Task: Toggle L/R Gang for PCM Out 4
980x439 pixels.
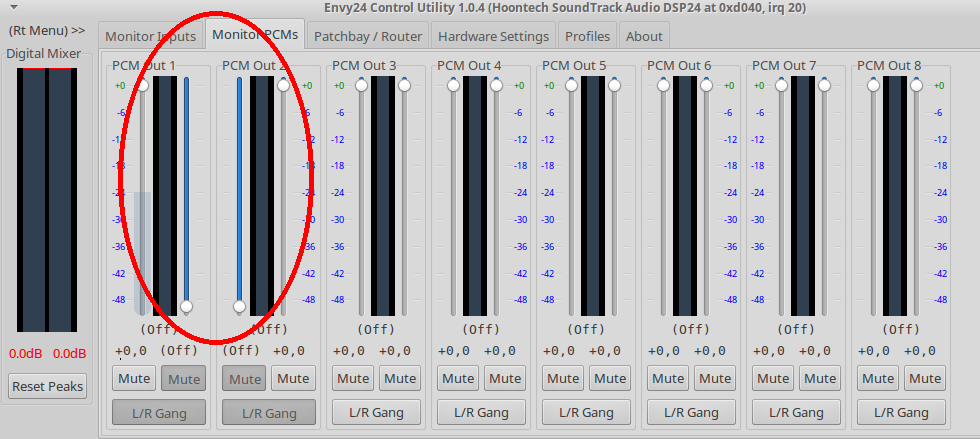Action: coord(481,413)
